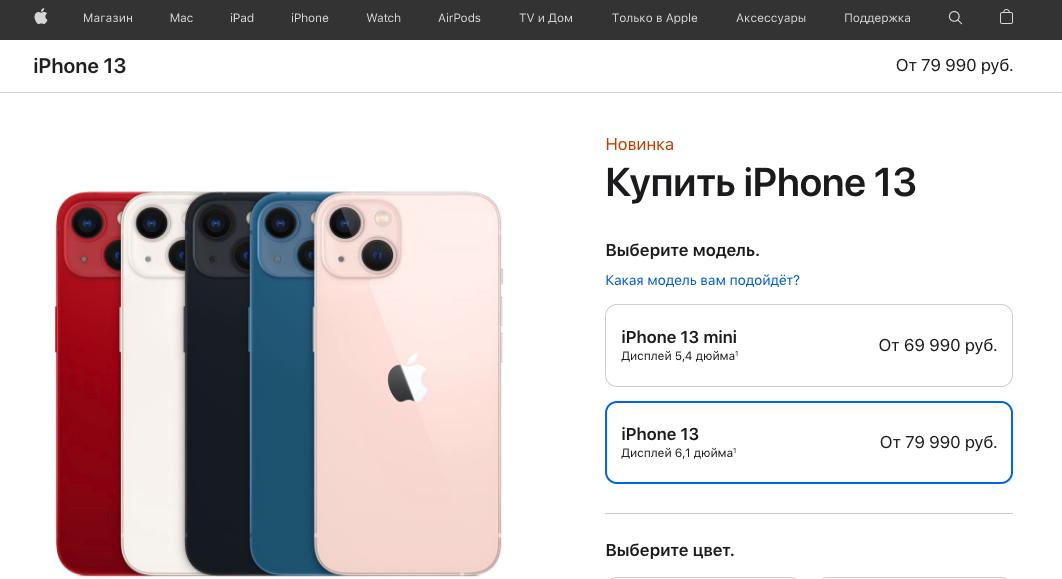This screenshot has width=1062, height=579.
Task: Click the Apple logo in navigation bar
Action: coord(41,18)
